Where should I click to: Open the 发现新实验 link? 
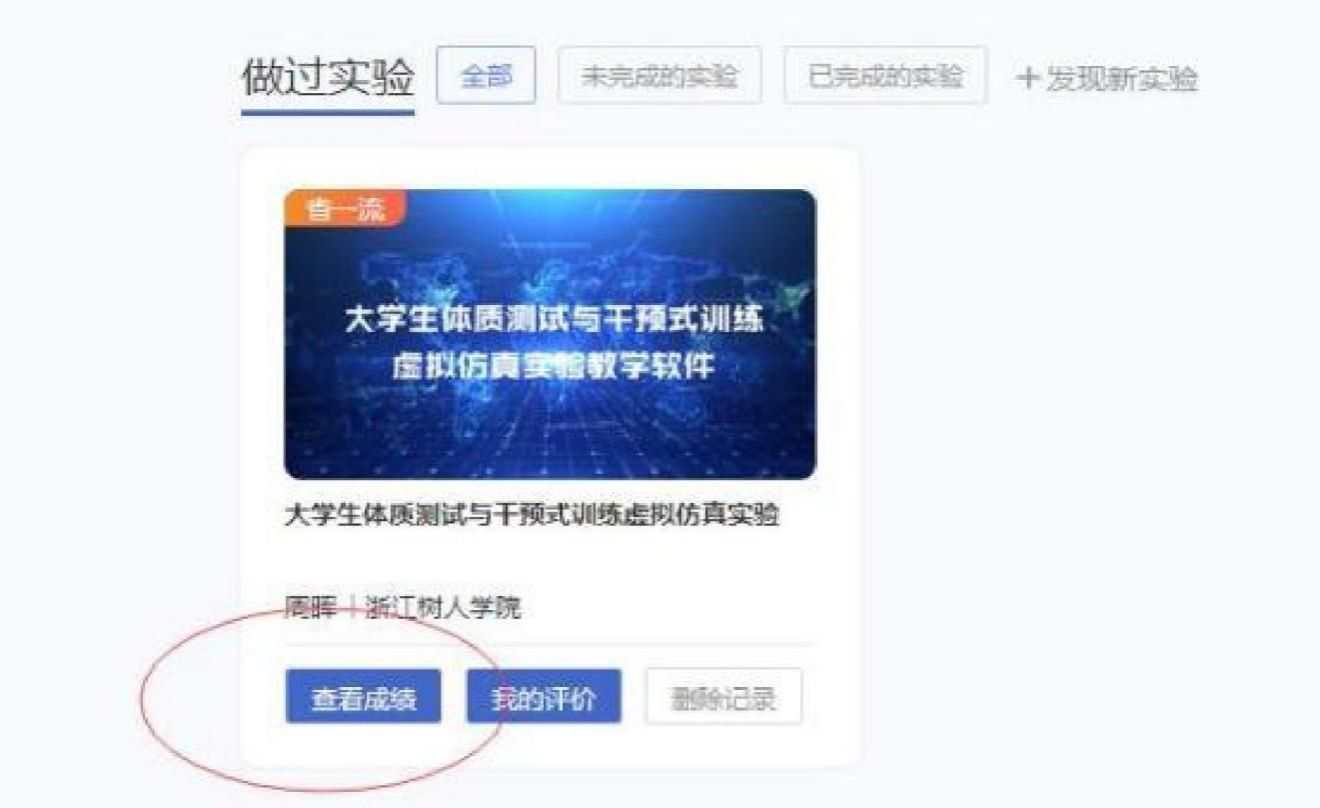pos(1121,78)
